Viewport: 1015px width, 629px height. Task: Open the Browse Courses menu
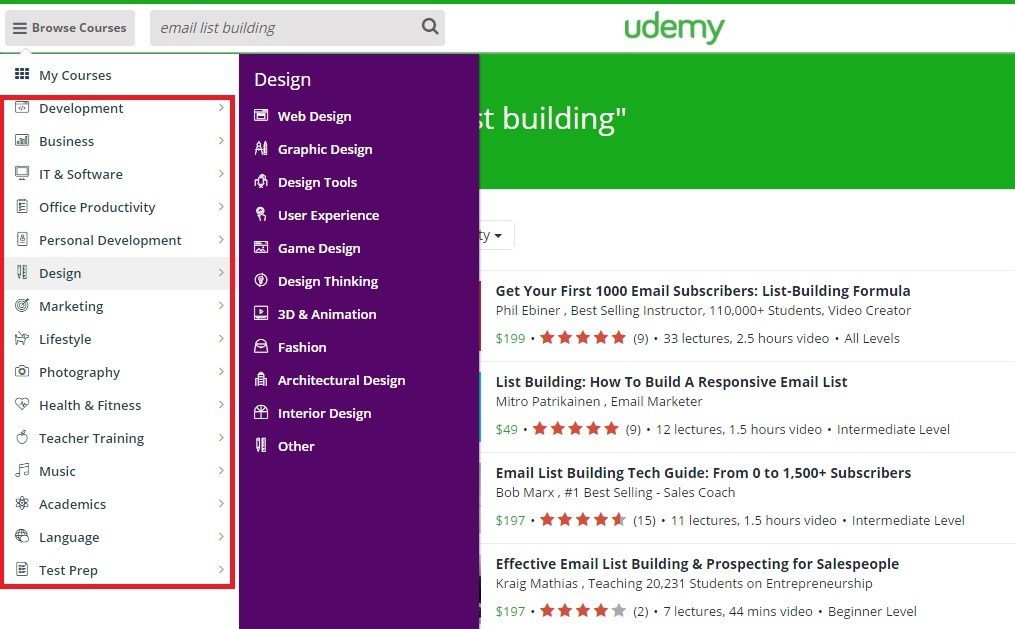(x=70, y=28)
